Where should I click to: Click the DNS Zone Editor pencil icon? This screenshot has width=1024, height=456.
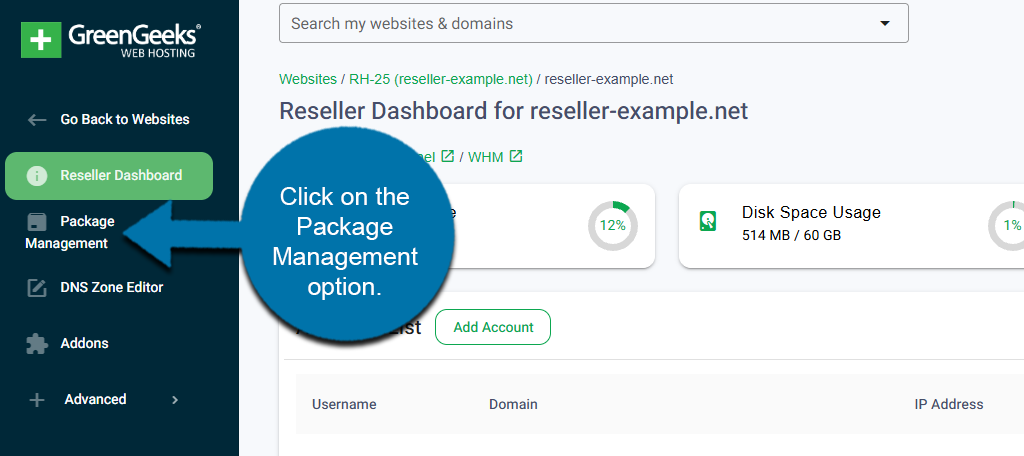(37, 288)
